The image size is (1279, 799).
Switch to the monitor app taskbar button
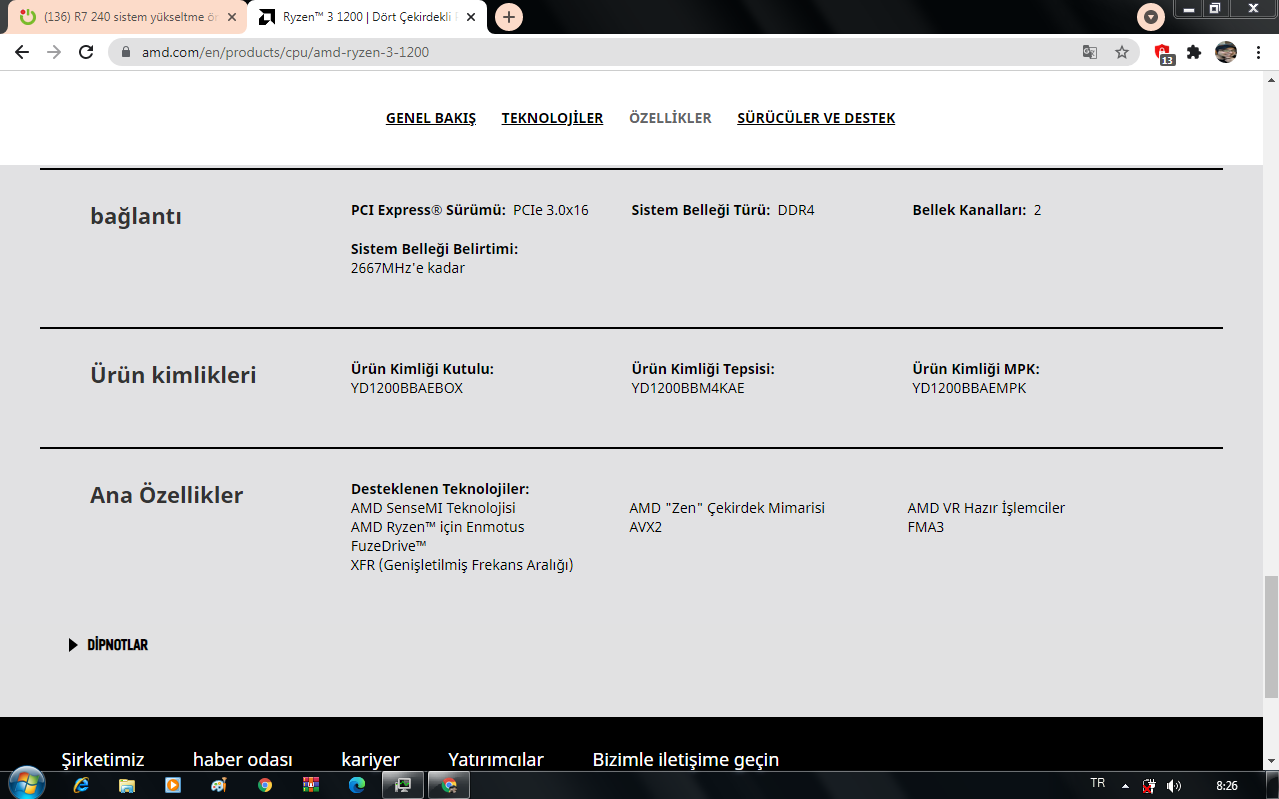coord(404,785)
